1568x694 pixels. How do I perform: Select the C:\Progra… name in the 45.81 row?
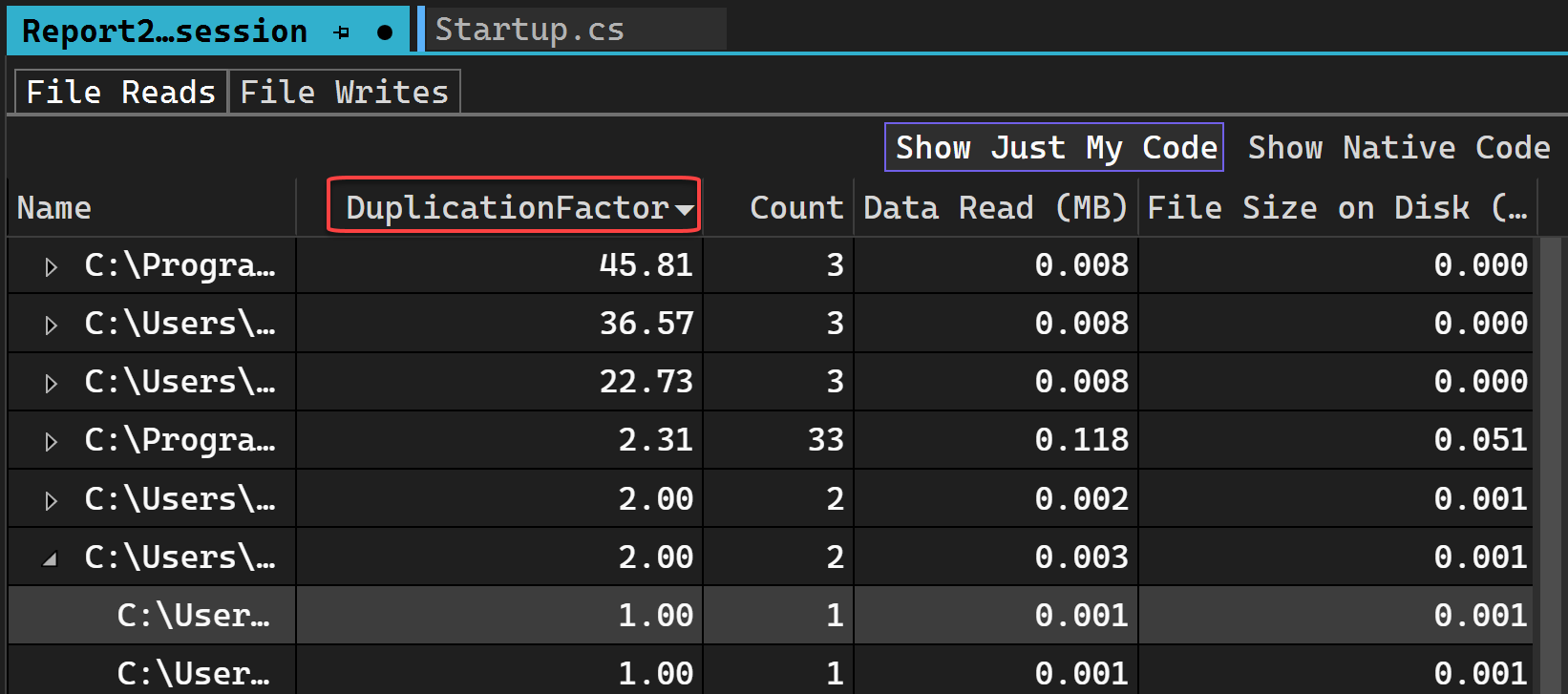coord(180,265)
